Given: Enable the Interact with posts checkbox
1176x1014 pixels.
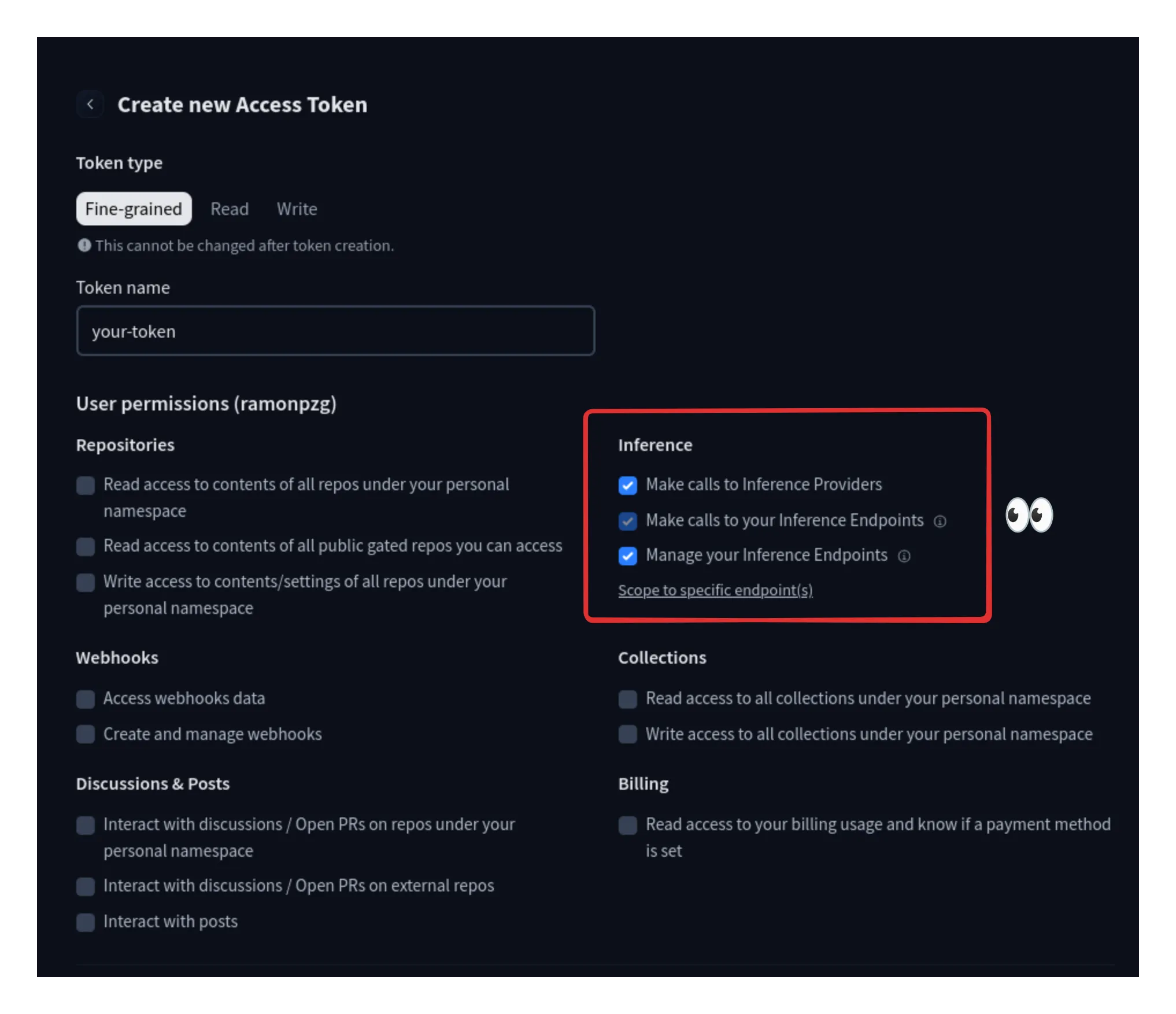Looking at the screenshot, I should (86, 922).
